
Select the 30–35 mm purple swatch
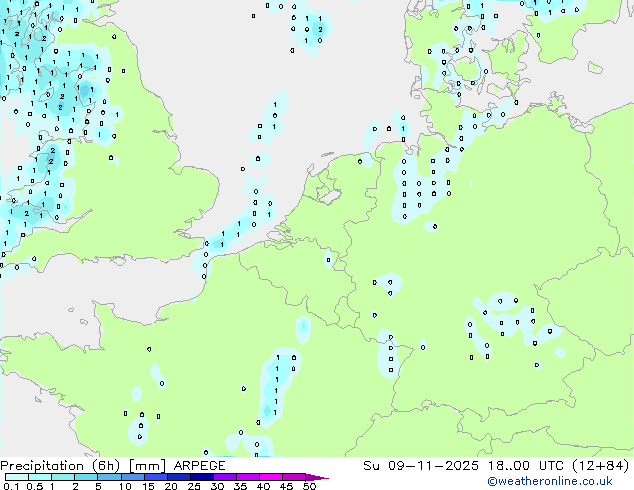(224, 477)
